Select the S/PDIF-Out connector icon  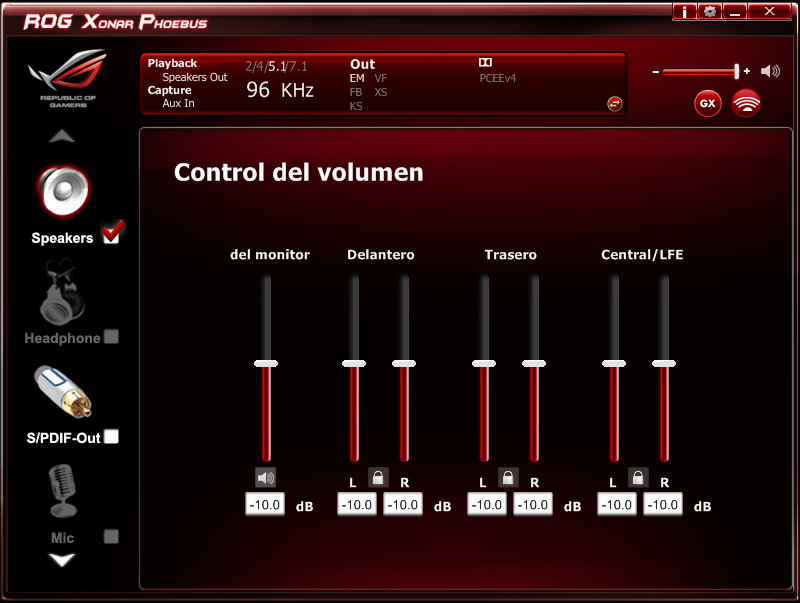coord(63,391)
